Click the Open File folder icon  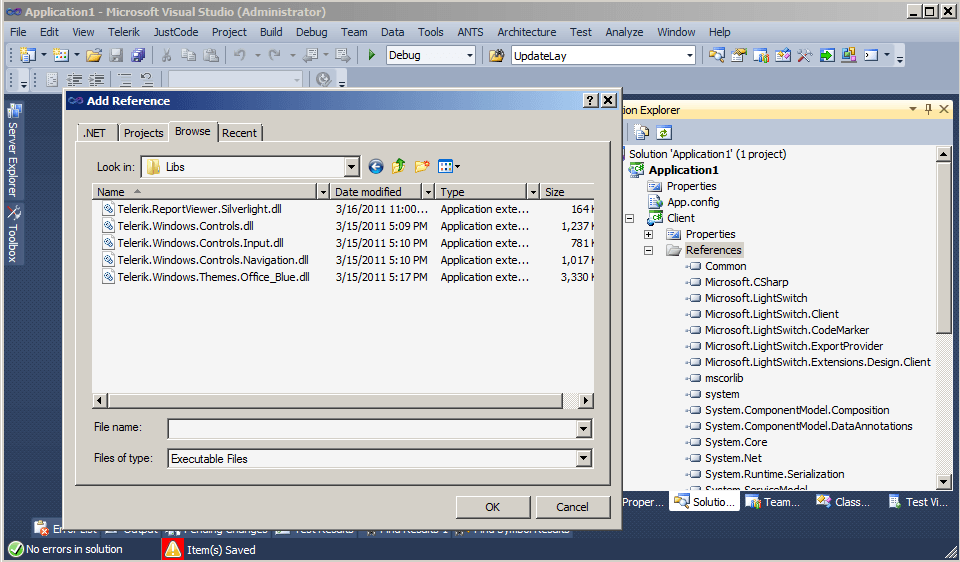point(94,56)
